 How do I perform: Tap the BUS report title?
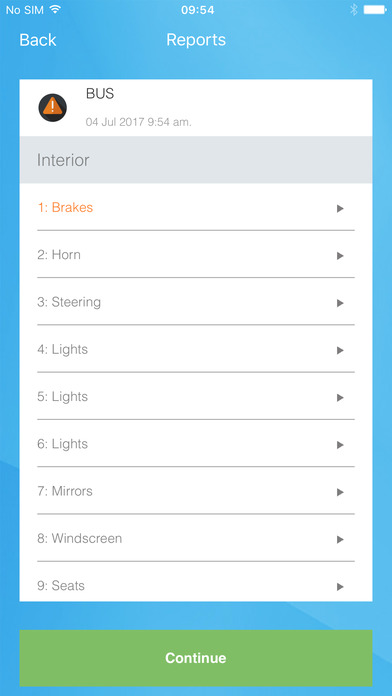tap(100, 94)
